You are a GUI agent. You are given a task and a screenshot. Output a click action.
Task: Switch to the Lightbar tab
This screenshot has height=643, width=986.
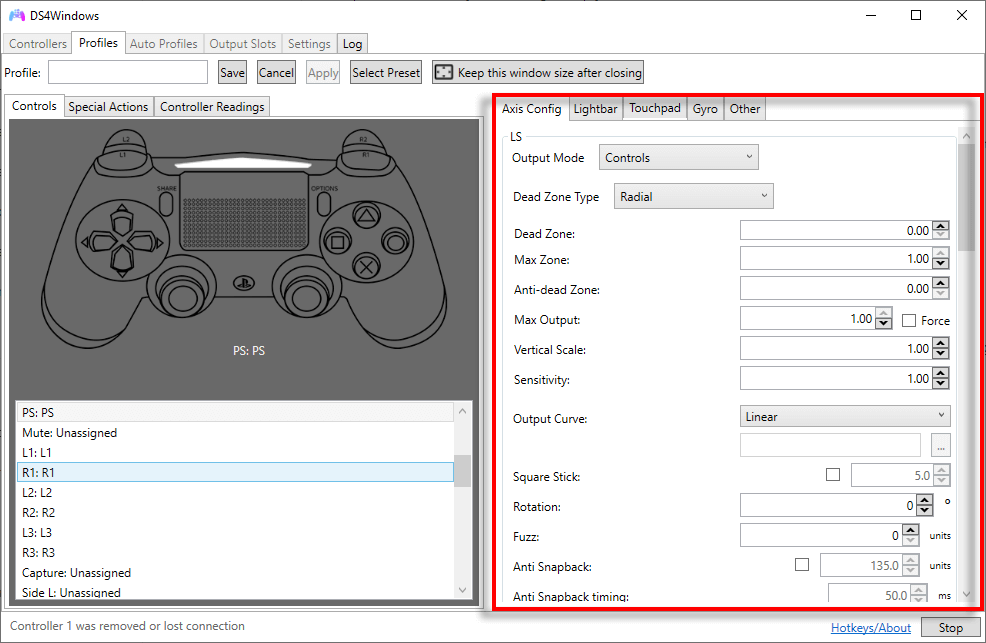tap(595, 109)
